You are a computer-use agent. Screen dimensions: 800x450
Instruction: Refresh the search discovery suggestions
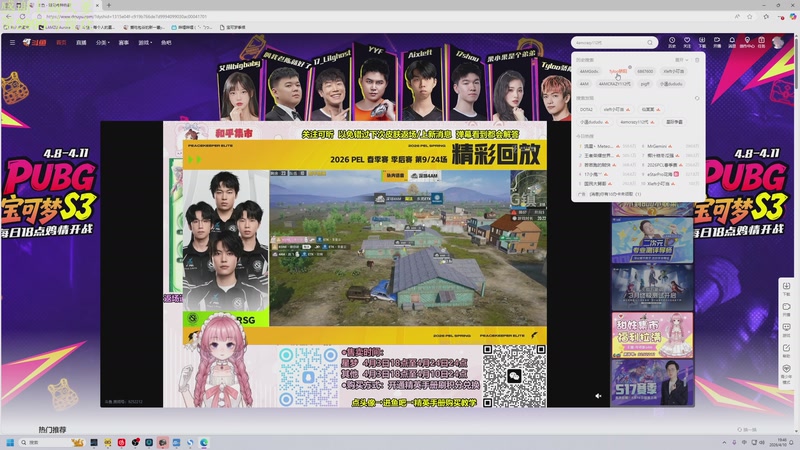(x=697, y=98)
